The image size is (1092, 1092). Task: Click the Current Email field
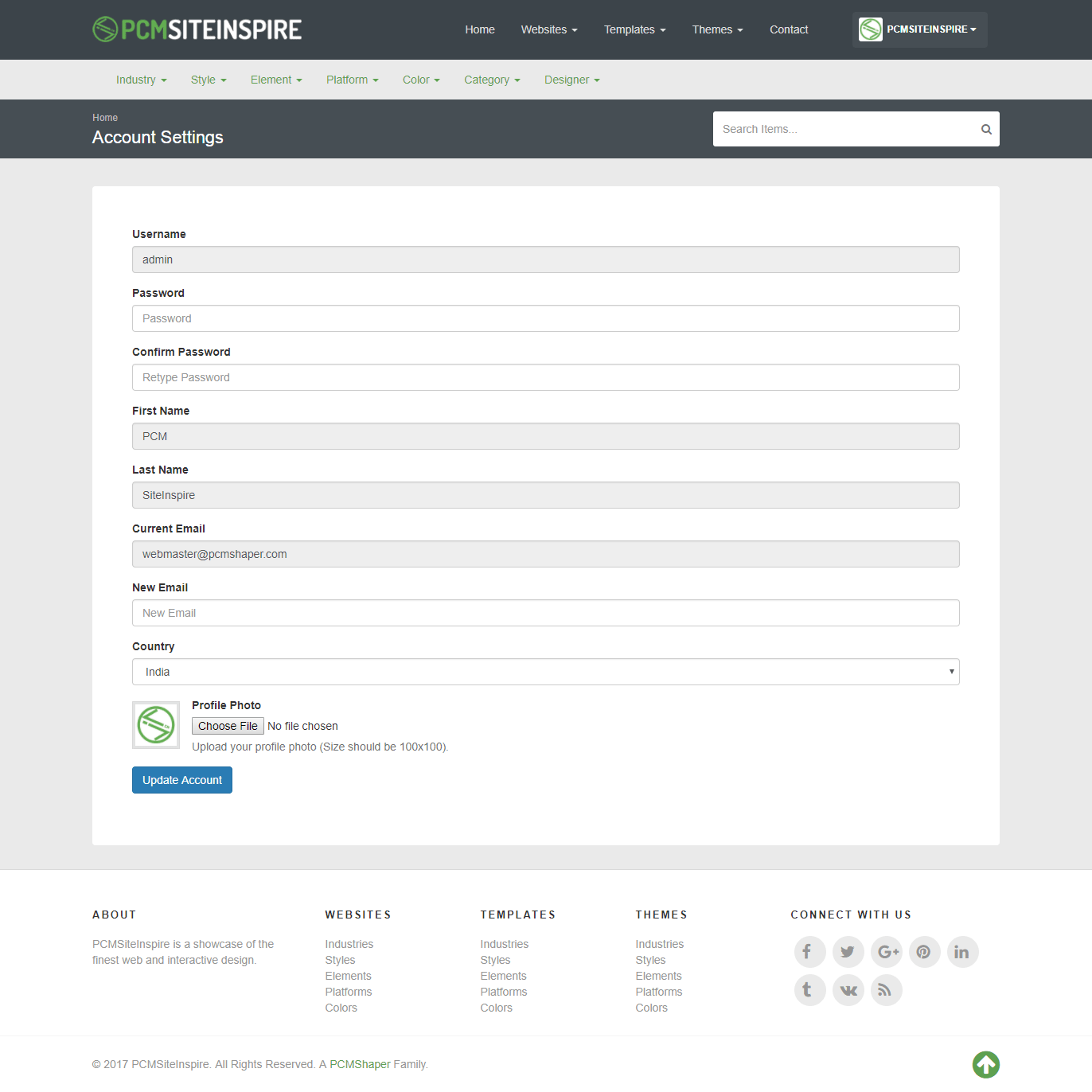pyautogui.click(x=546, y=554)
